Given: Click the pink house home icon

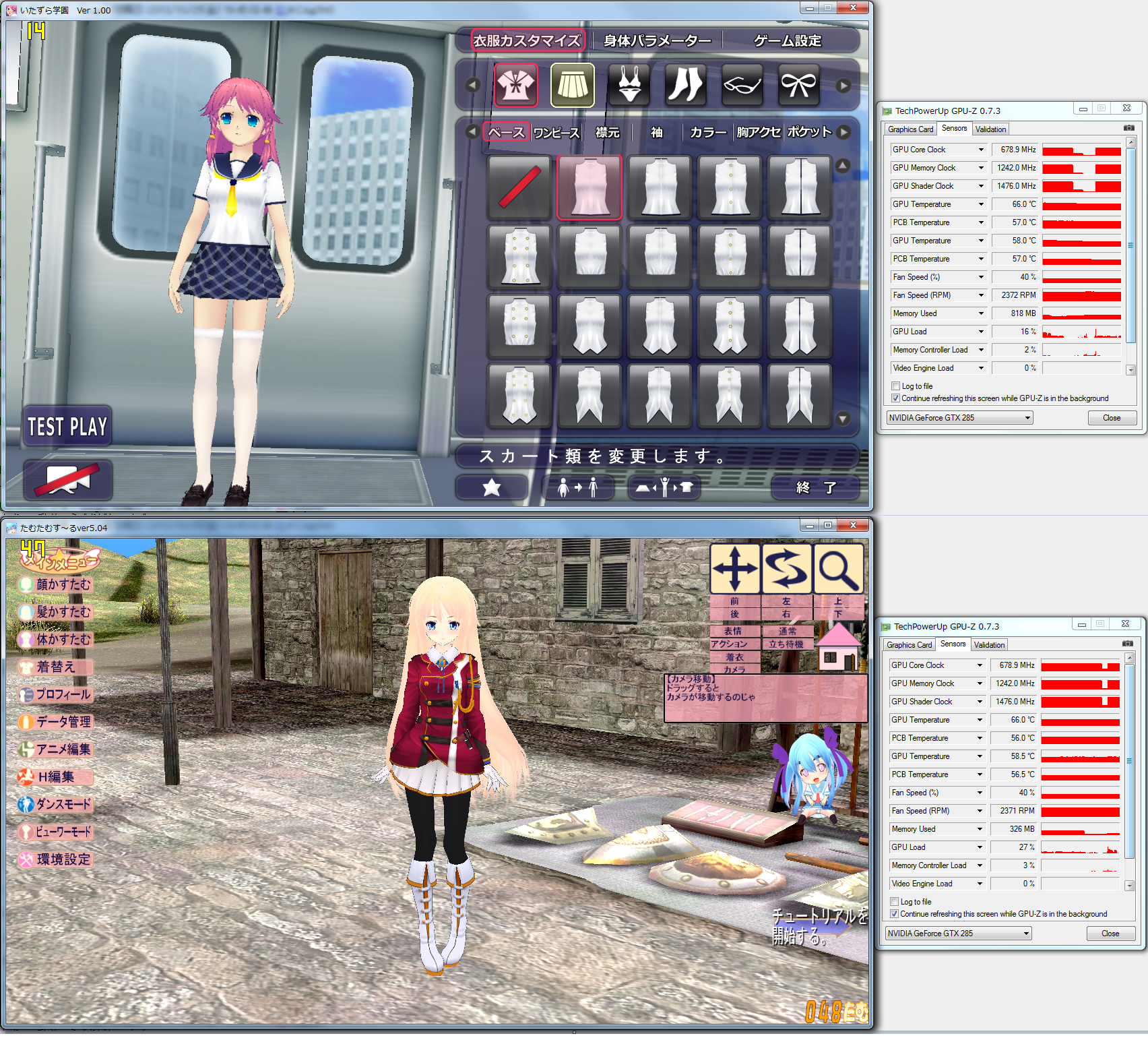Looking at the screenshot, I should (838, 648).
